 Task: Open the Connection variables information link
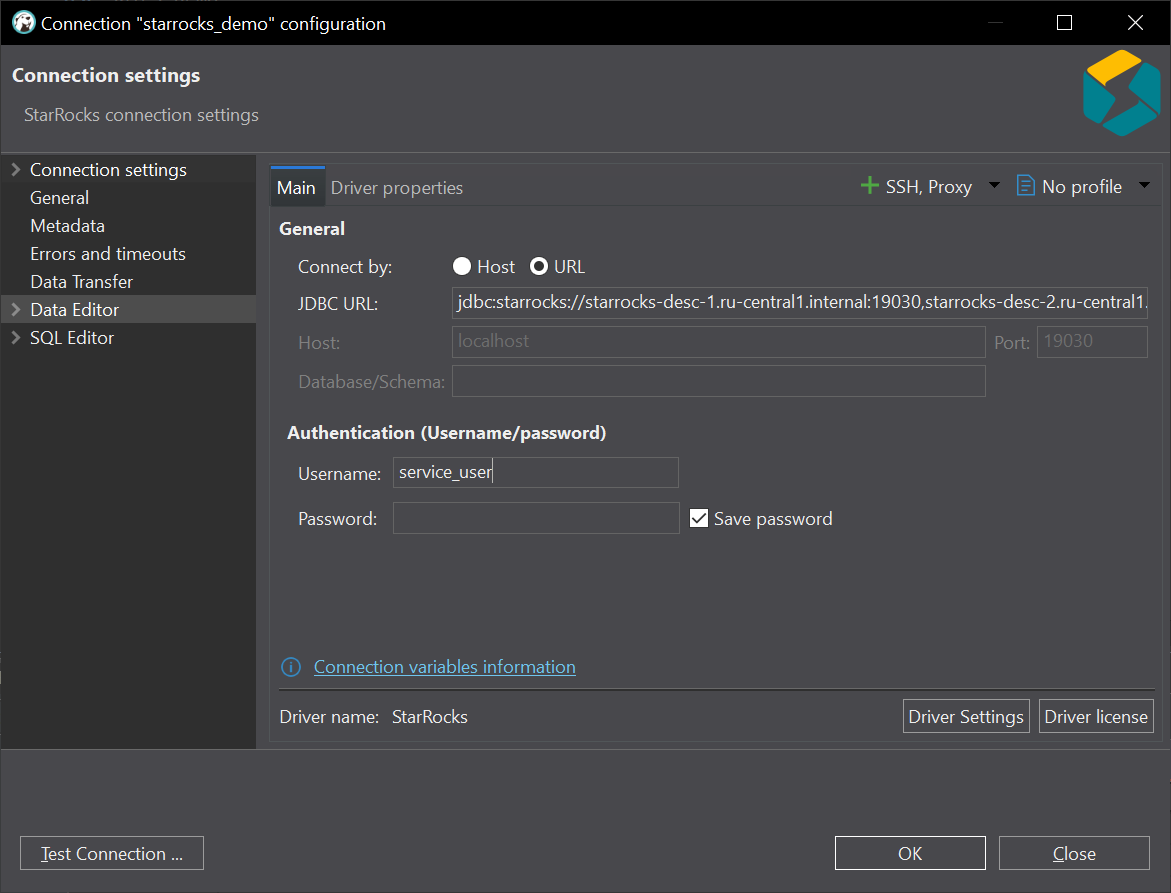coord(444,667)
